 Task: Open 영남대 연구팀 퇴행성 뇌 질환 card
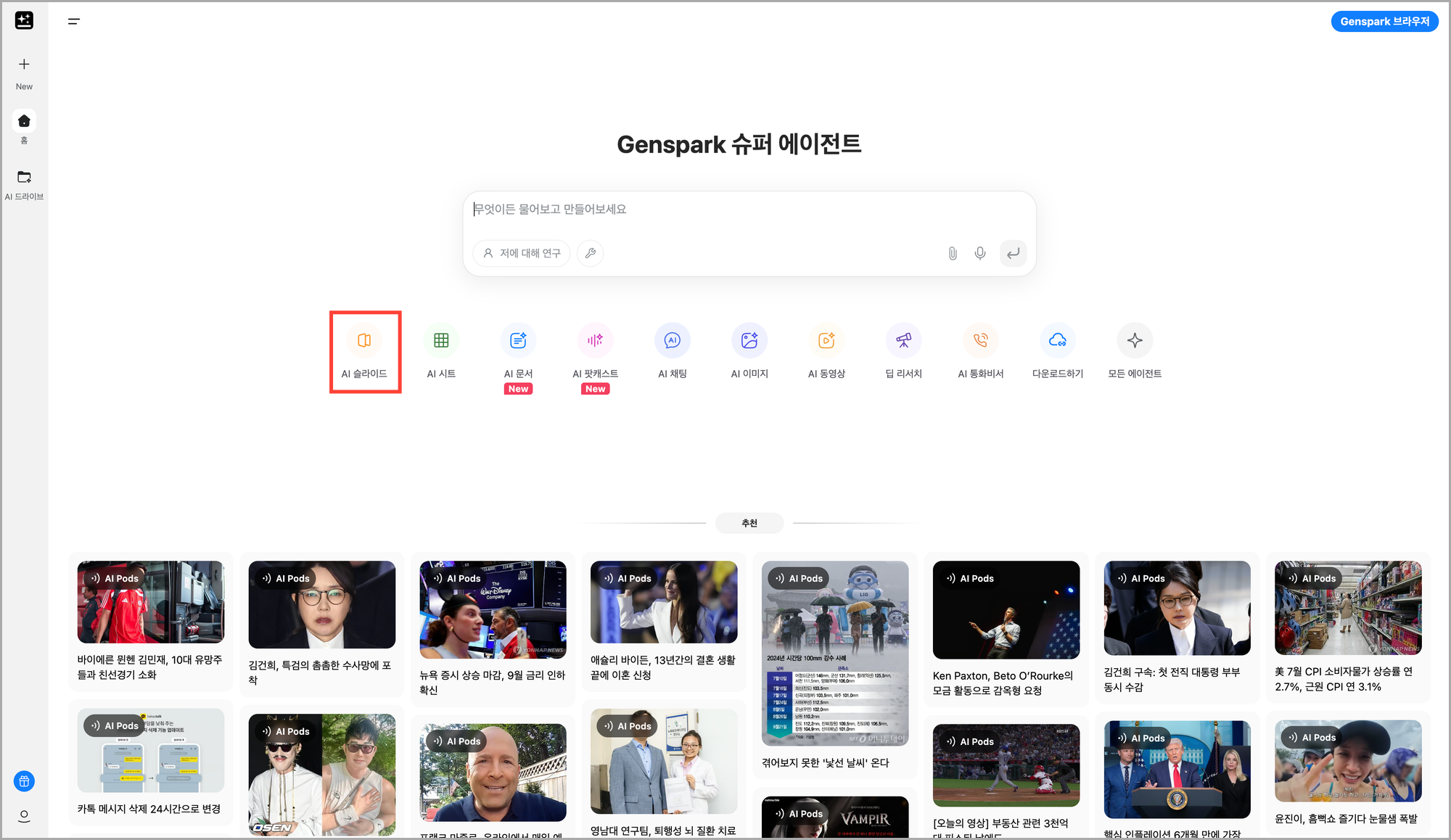664,770
